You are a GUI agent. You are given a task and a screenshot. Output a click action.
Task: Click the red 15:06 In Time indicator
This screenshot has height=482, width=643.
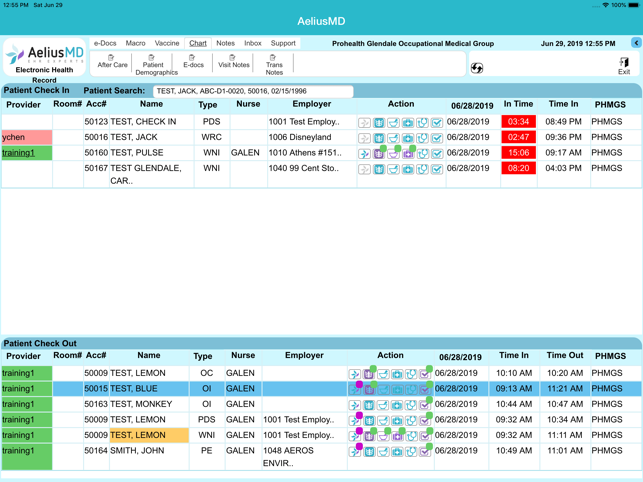(x=517, y=153)
